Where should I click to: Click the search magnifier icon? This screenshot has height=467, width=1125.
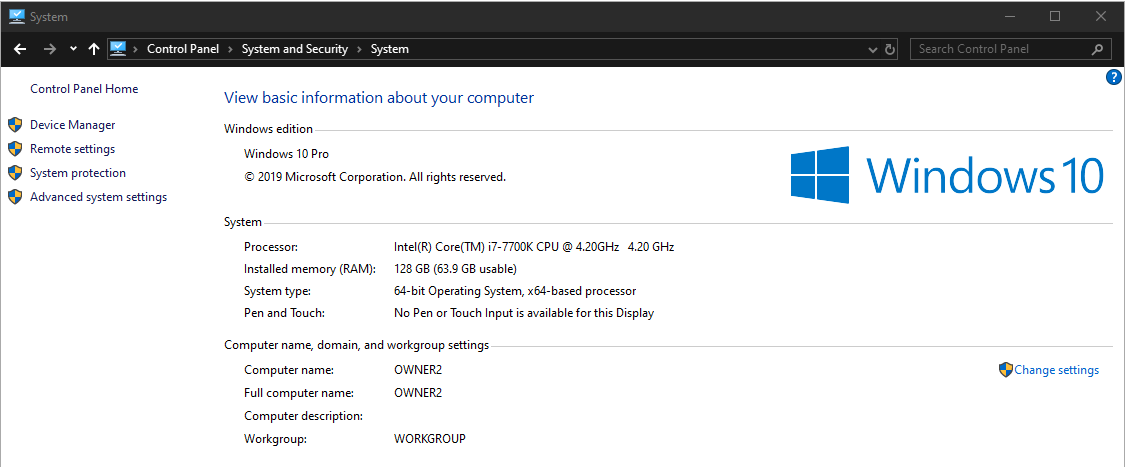[1097, 49]
